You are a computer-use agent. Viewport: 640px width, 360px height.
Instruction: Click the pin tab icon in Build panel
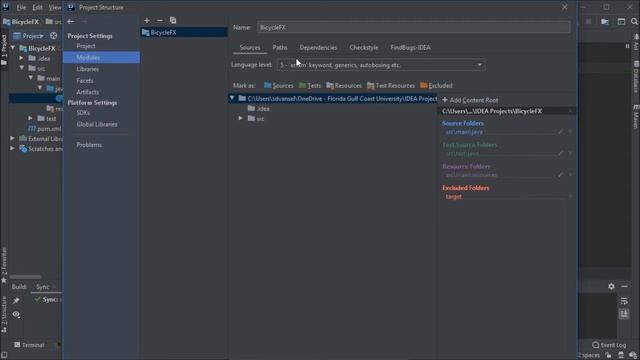pos(16,301)
